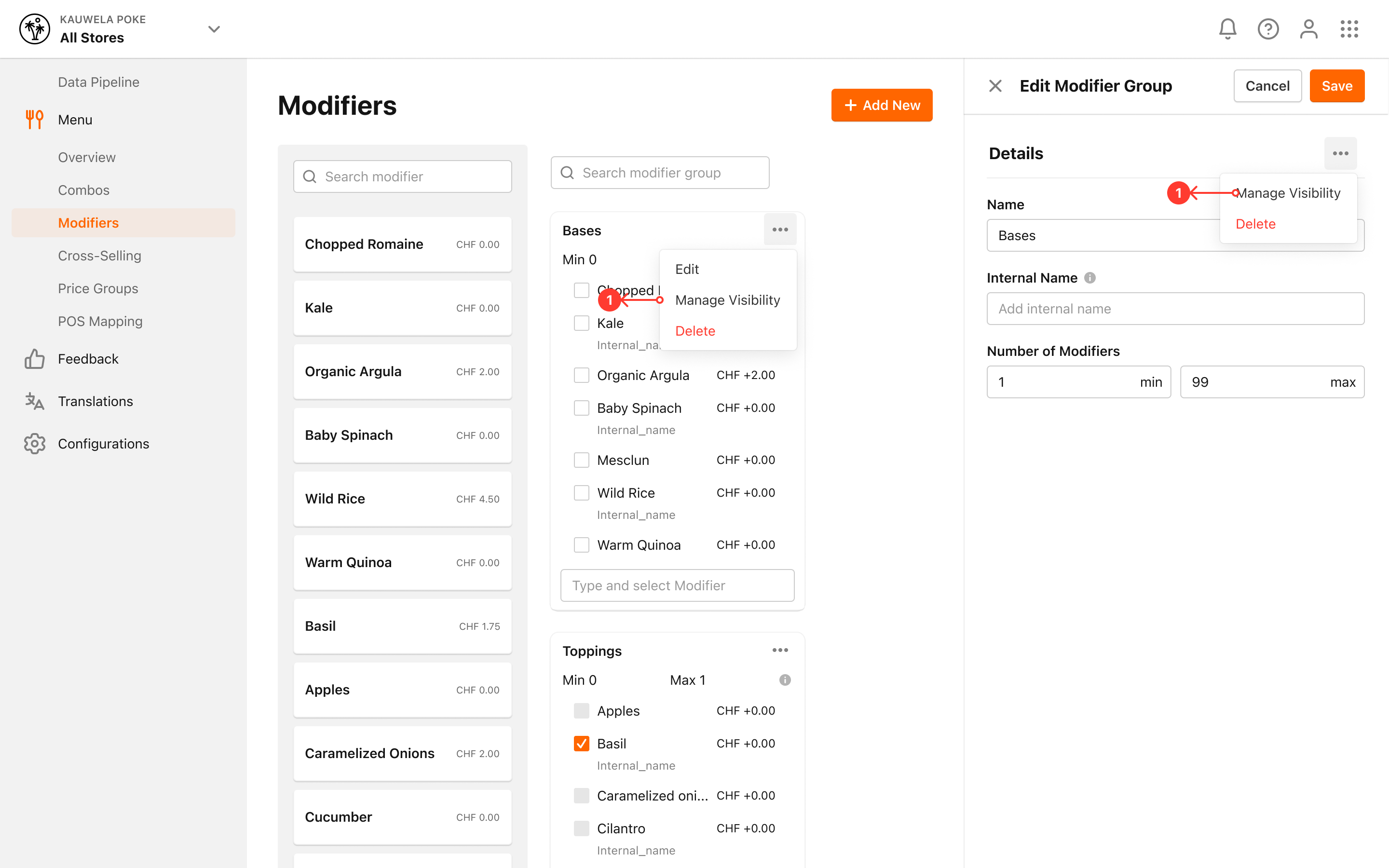
Task: Click the Menu fork and spoon icon
Action: coord(34,120)
